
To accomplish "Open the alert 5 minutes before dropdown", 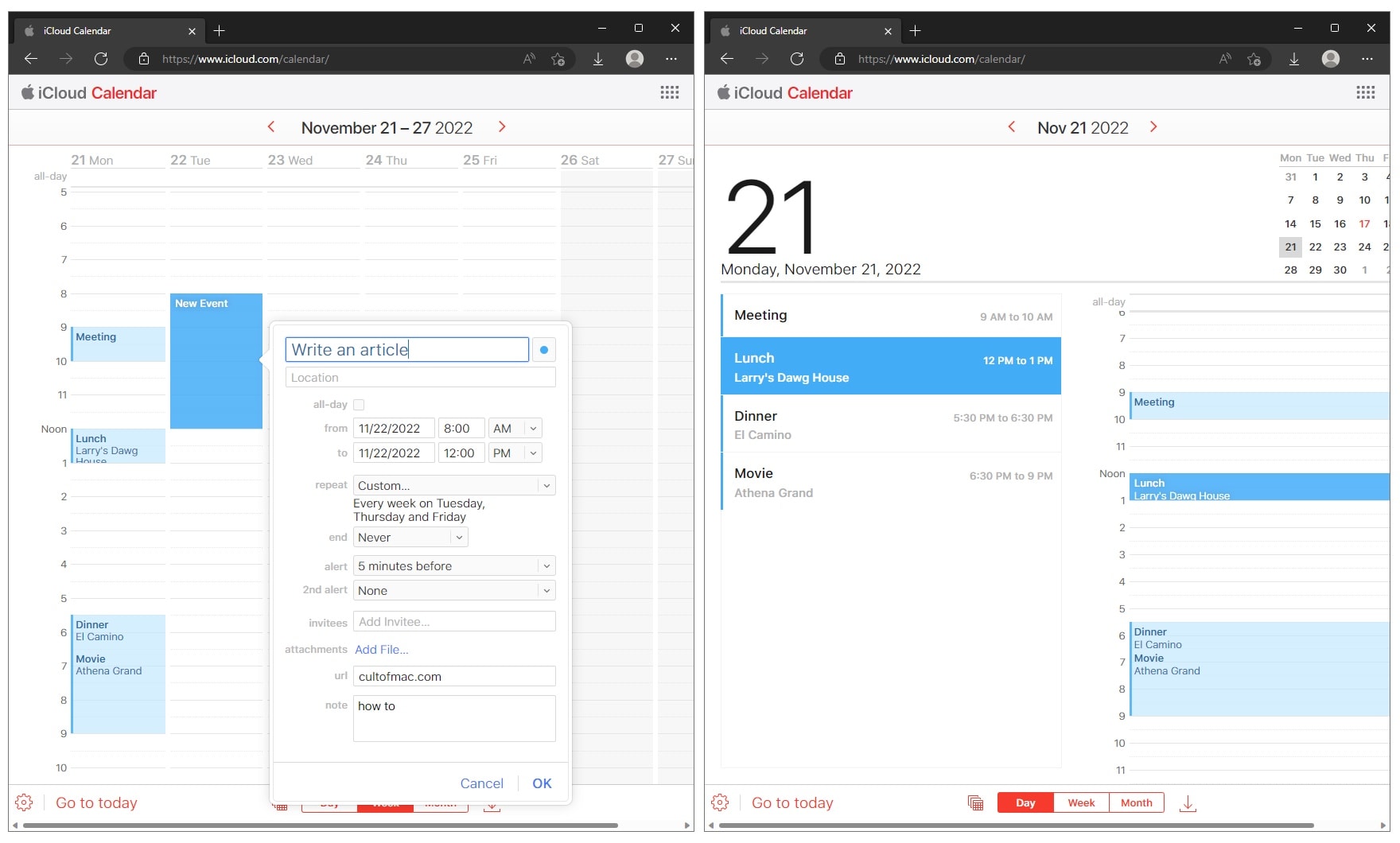I will pos(454,566).
